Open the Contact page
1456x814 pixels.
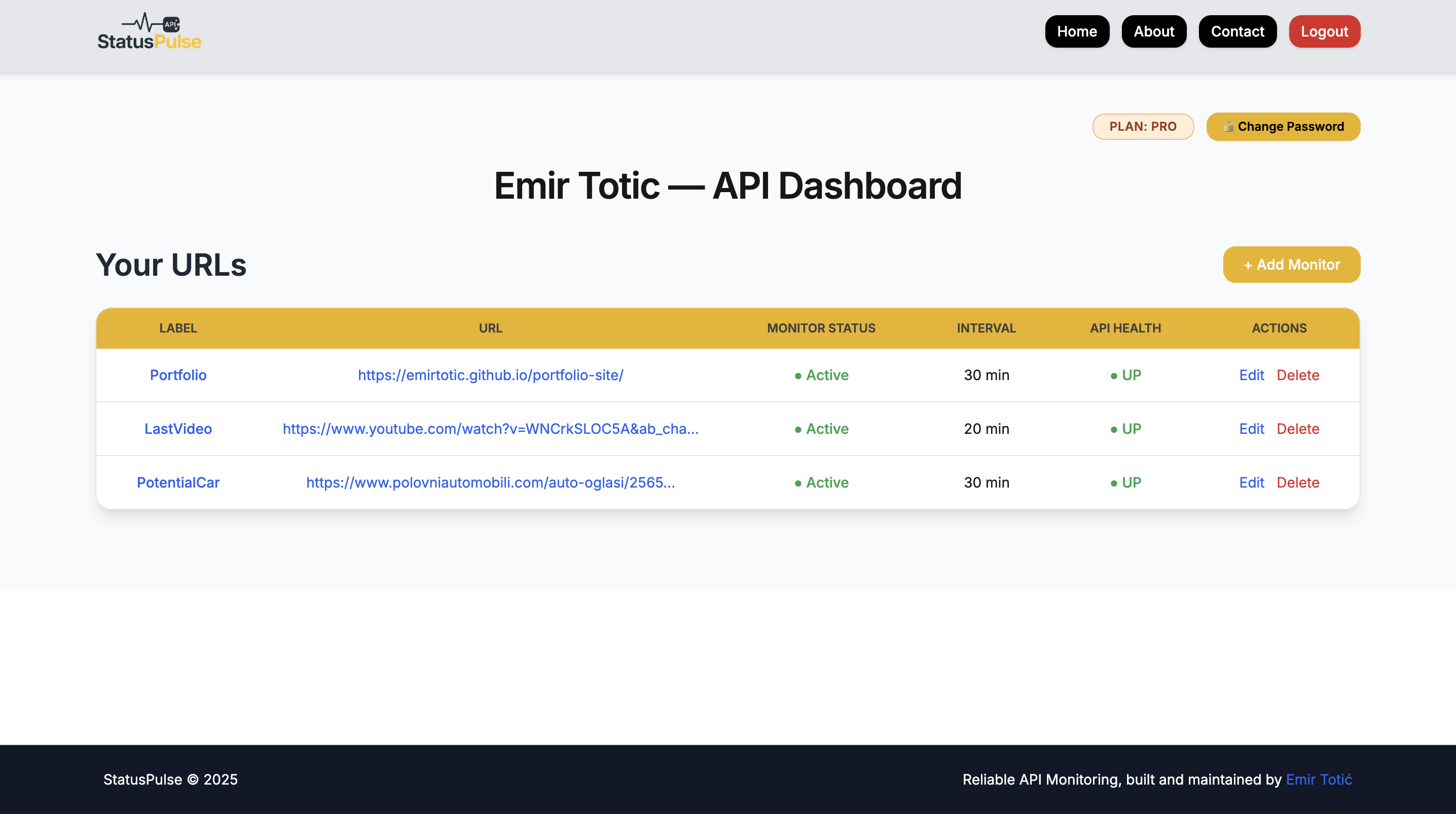(1237, 31)
